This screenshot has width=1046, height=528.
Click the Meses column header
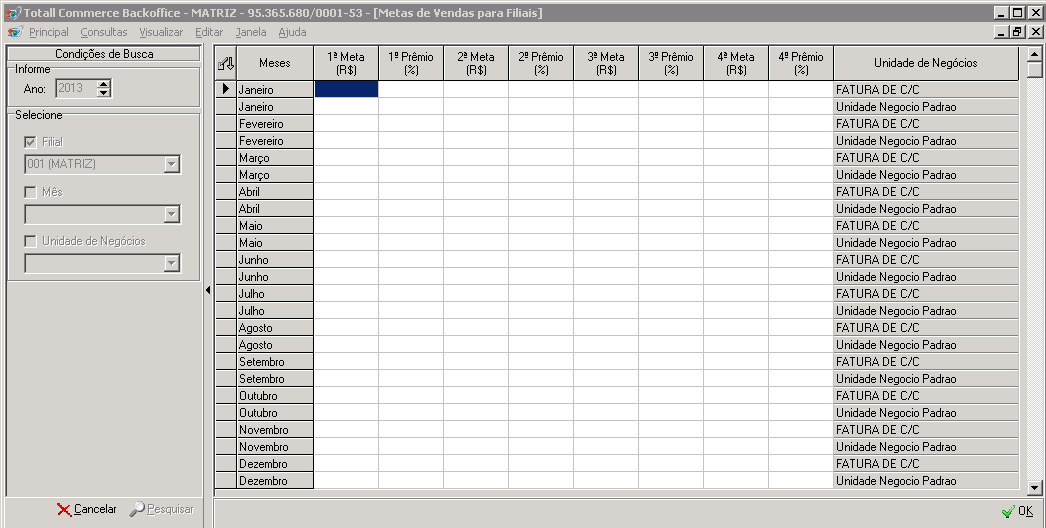click(x=275, y=63)
